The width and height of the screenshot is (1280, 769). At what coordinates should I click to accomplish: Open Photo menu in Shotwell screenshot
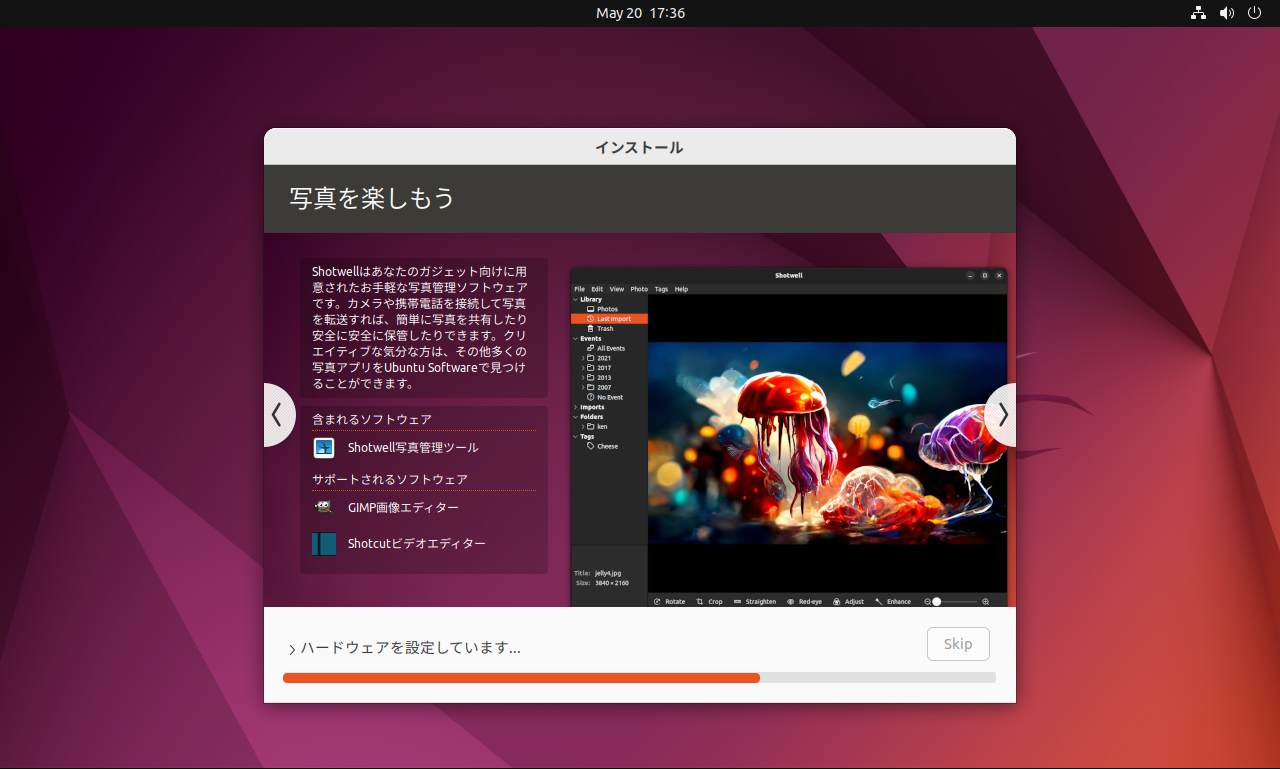pos(639,289)
